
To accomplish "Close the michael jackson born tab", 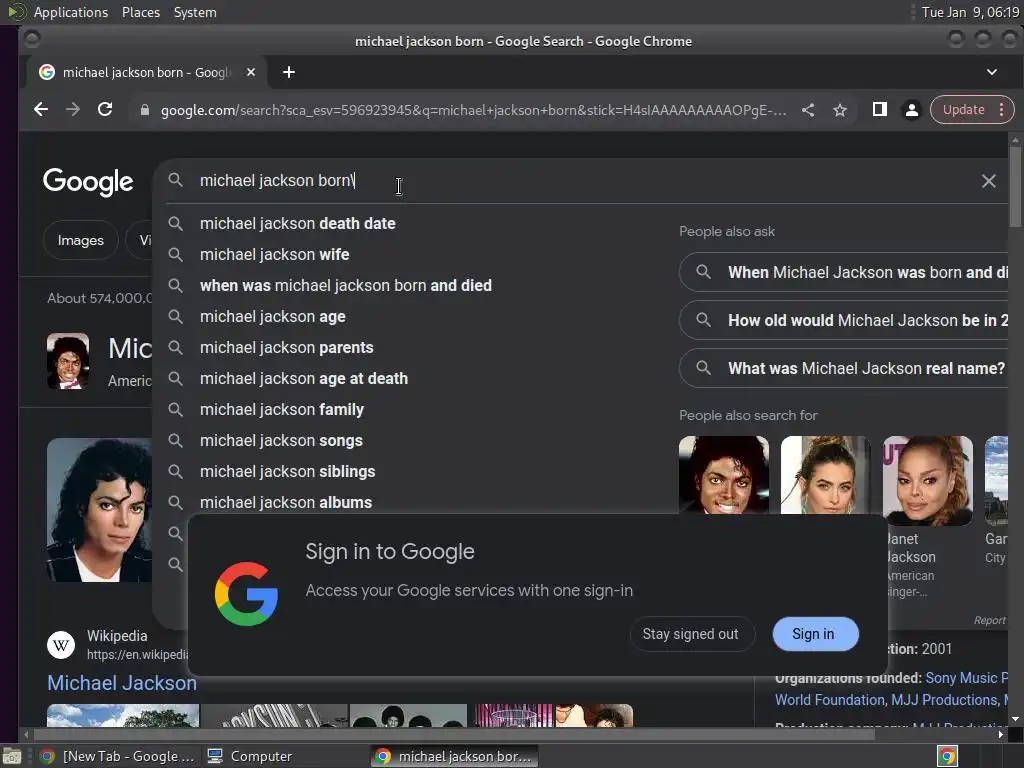I will click(x=251, y=72).
